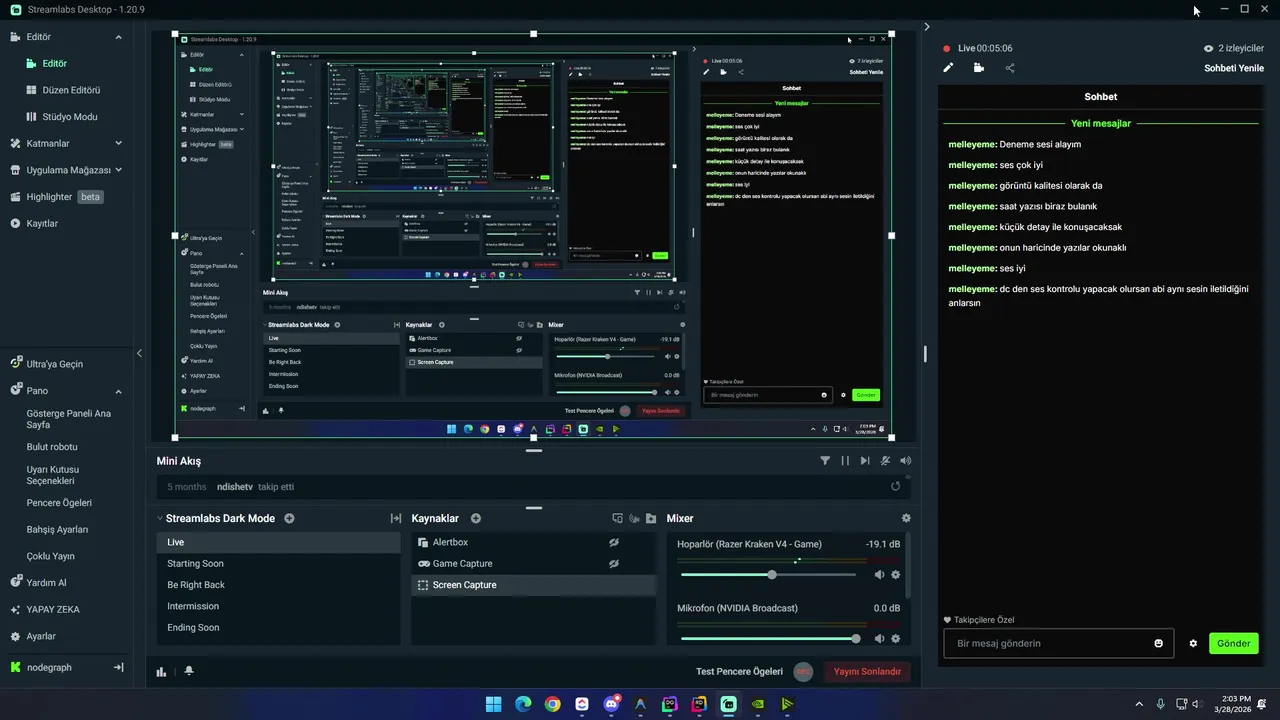Switch to the Be Right Back scene

point(278,585)
